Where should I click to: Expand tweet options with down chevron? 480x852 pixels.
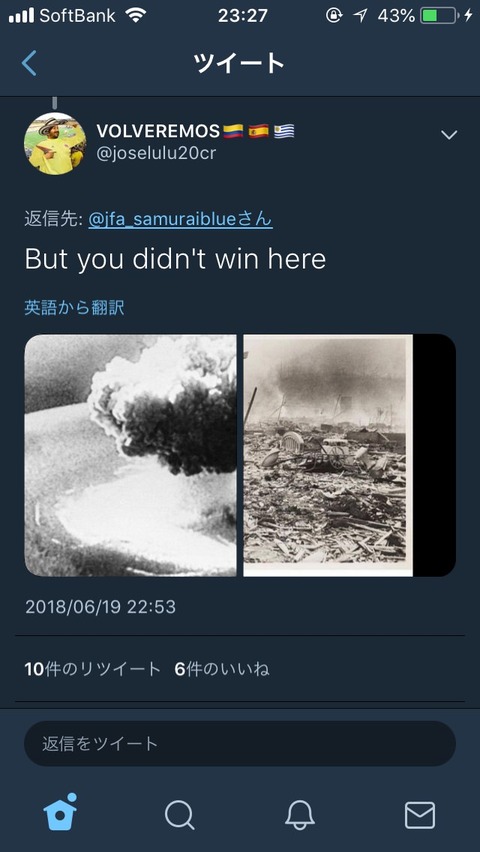449,135
